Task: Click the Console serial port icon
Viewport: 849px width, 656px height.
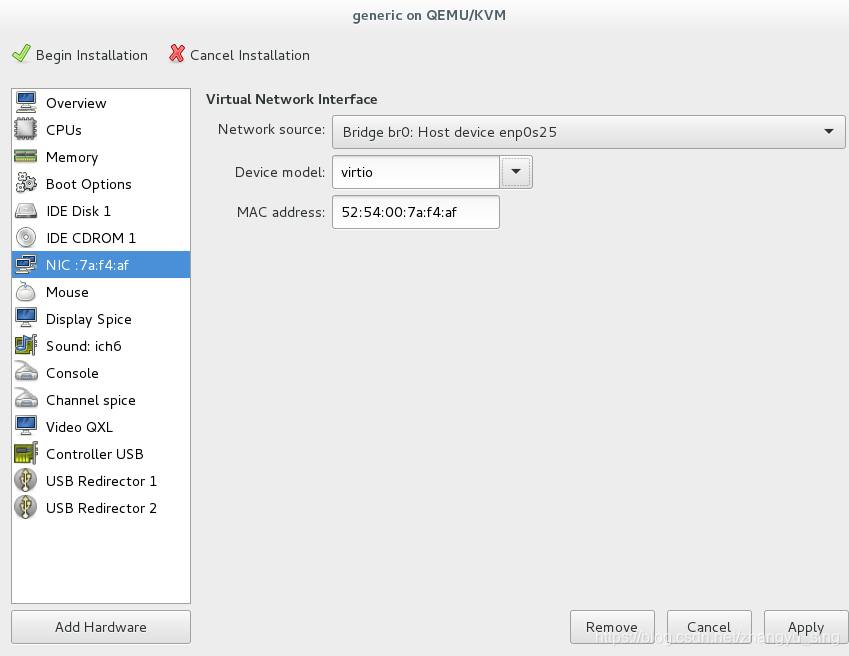Action: coord(26,372)
